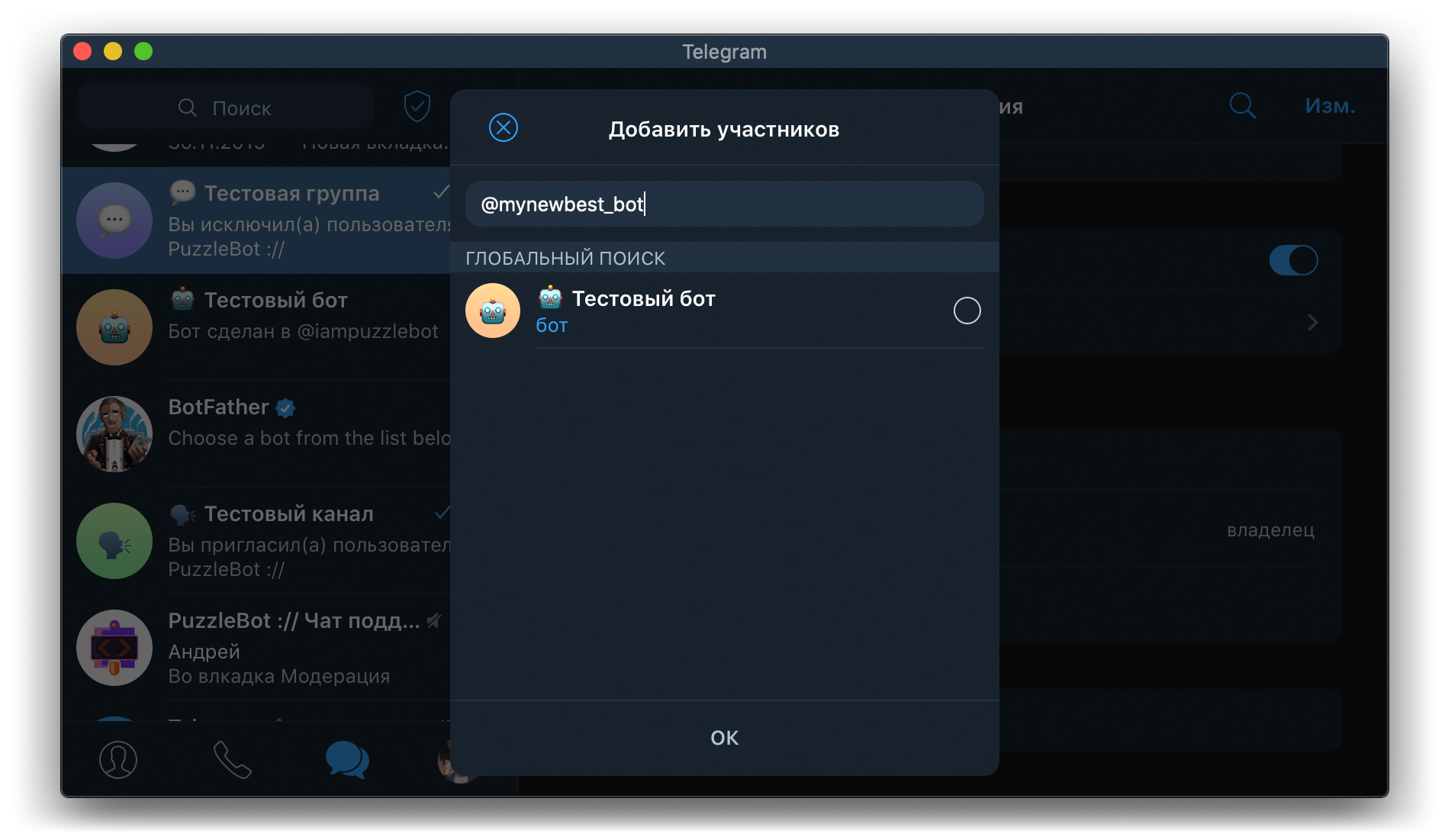Image resolution: width=1448 pixels, height=840 pixels.
Task: Open the Тестовая группа chat
Action: (256, 220)
